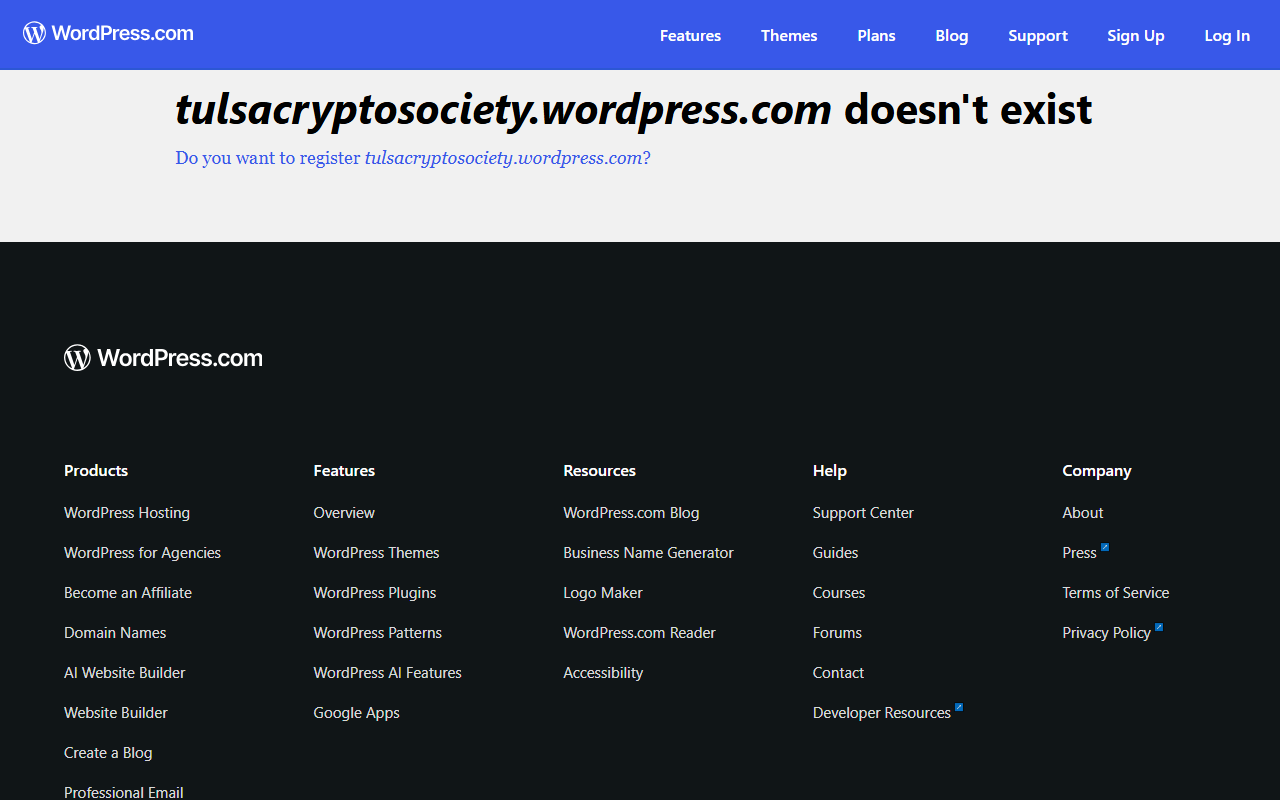Click the WordPress.com logo in footer
The width and height of the screenshot is (1280, 800).
(x=163, y=358)
